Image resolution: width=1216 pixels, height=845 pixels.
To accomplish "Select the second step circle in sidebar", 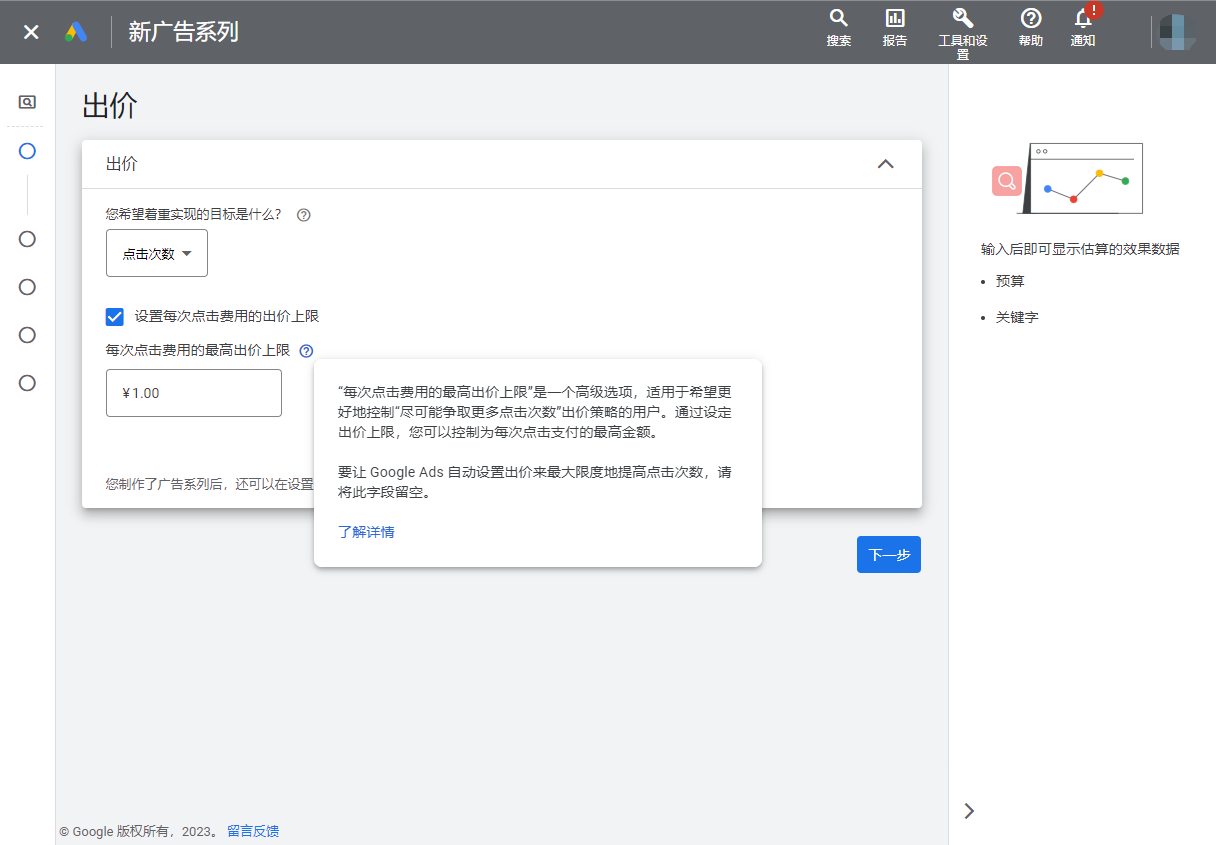I will 27,239.
